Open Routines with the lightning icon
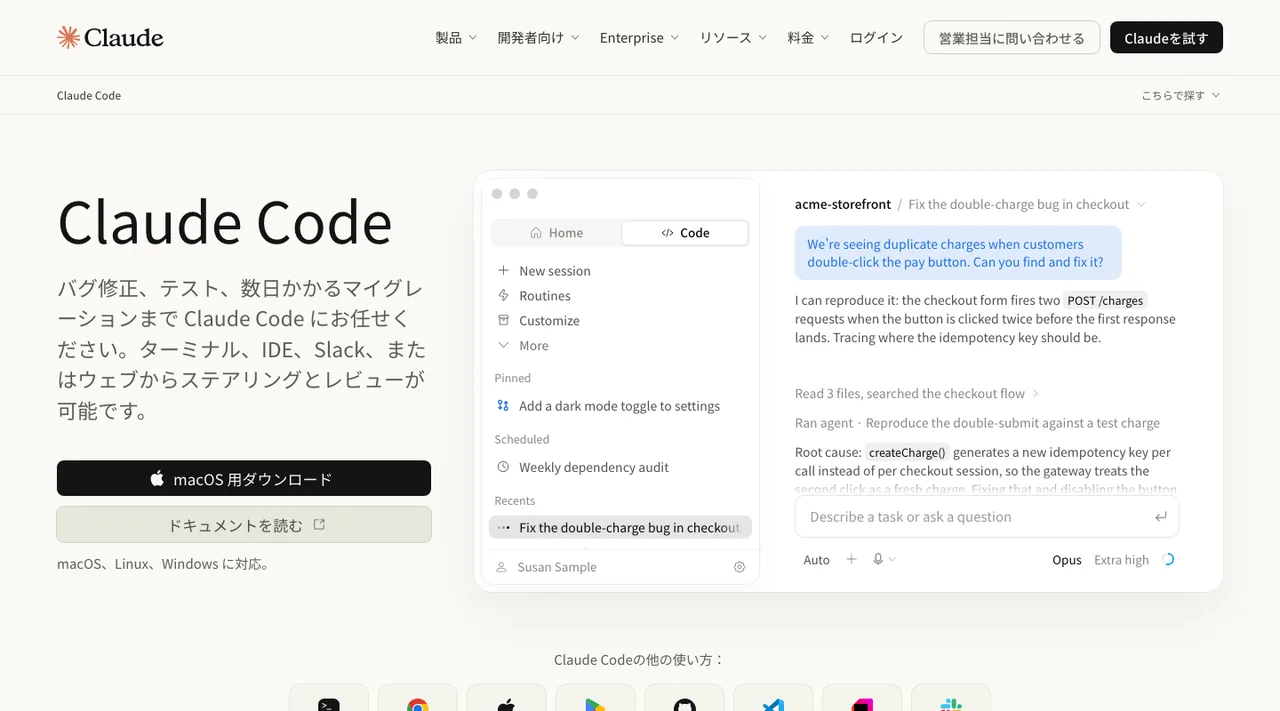Image resolution: width=1280 pixels, height=711 pixels. tap(503, 296)
